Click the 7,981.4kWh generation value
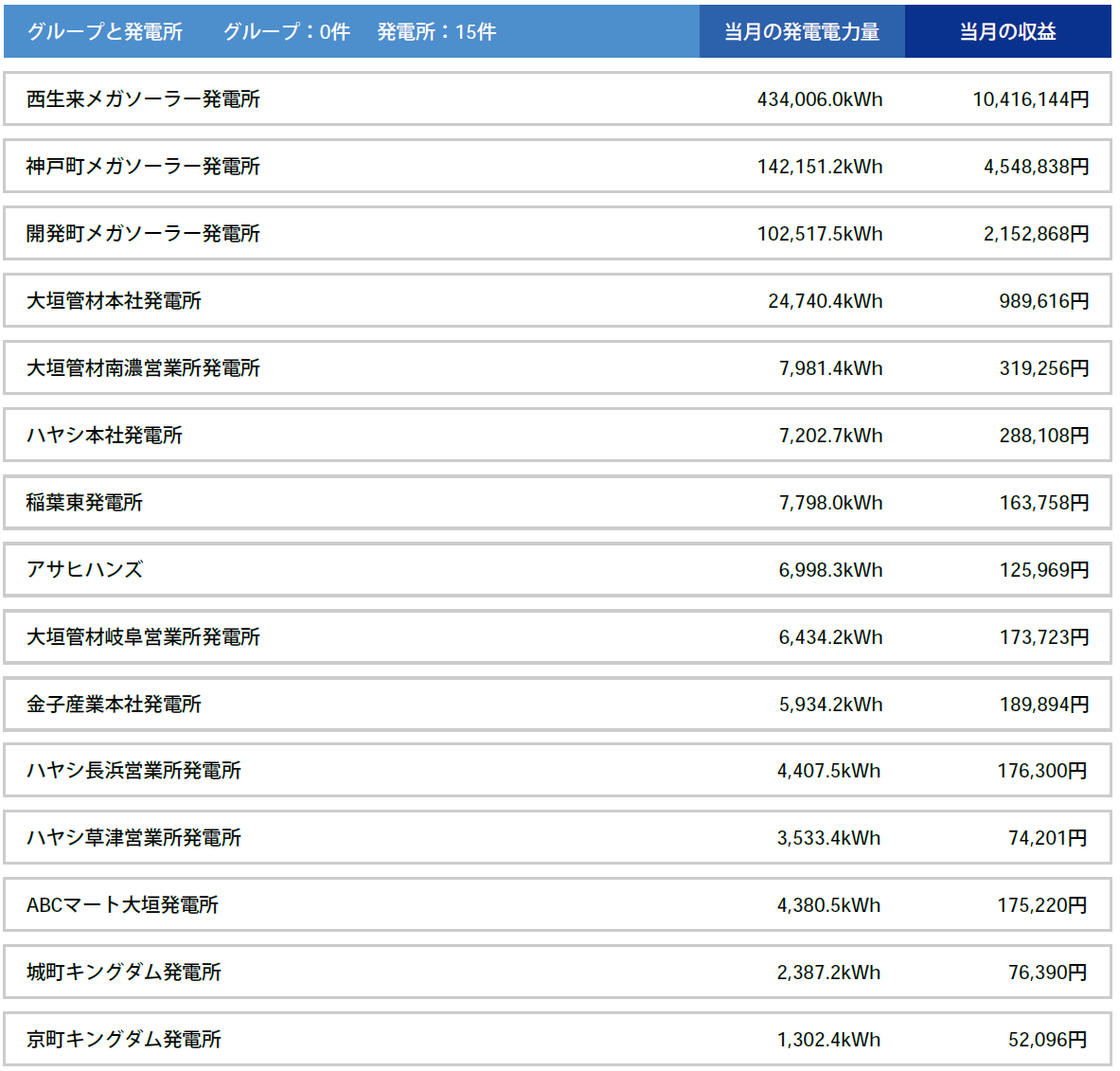The image size is (1120, 1071). click(x=830, y=368)
